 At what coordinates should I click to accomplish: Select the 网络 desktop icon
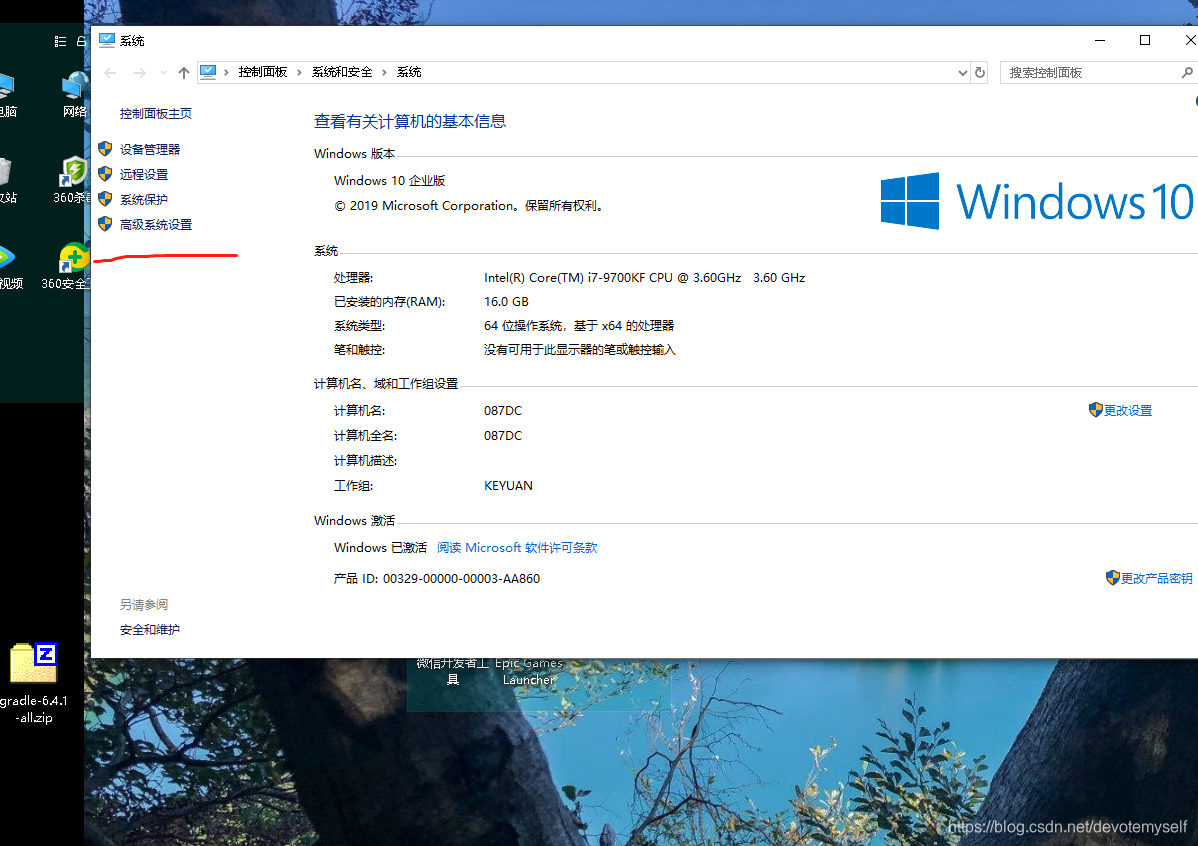point(75,94)
